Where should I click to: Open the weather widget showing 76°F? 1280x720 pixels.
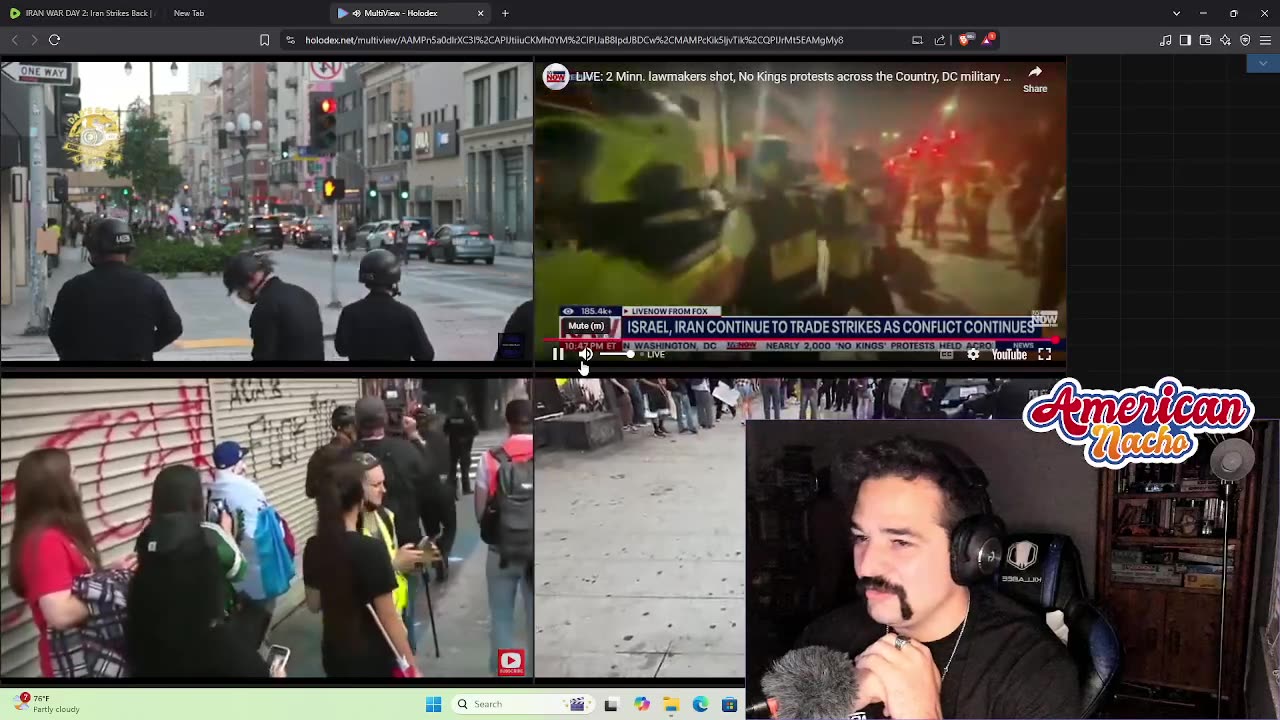tap(48, 704)
